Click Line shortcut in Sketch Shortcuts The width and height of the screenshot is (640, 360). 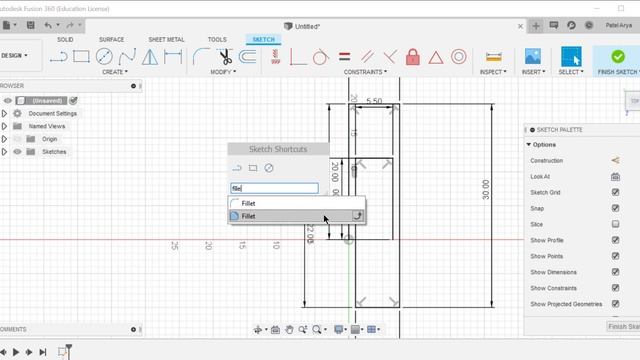(x=237, y=168)
